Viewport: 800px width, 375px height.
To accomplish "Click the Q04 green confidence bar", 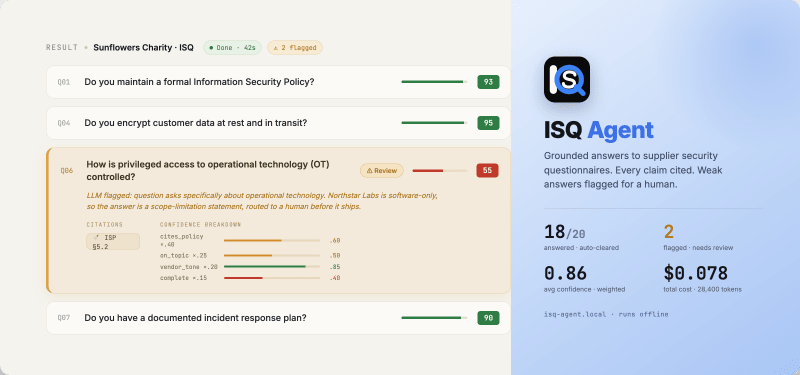I will (x=434, y=123).
